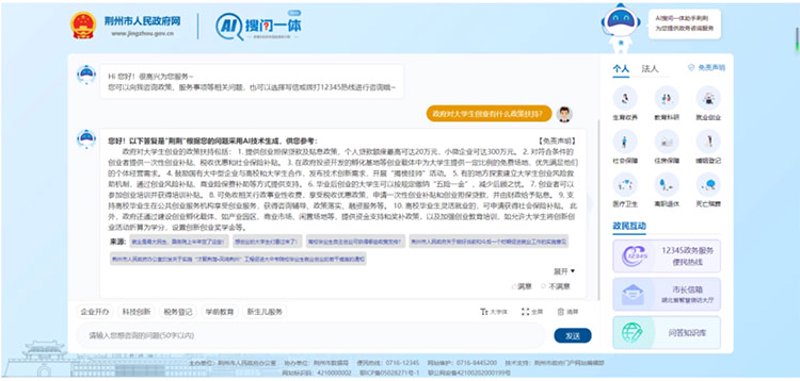Select the 新生儿服务 quick topic
800x381 pixels.
coord(264,312)
